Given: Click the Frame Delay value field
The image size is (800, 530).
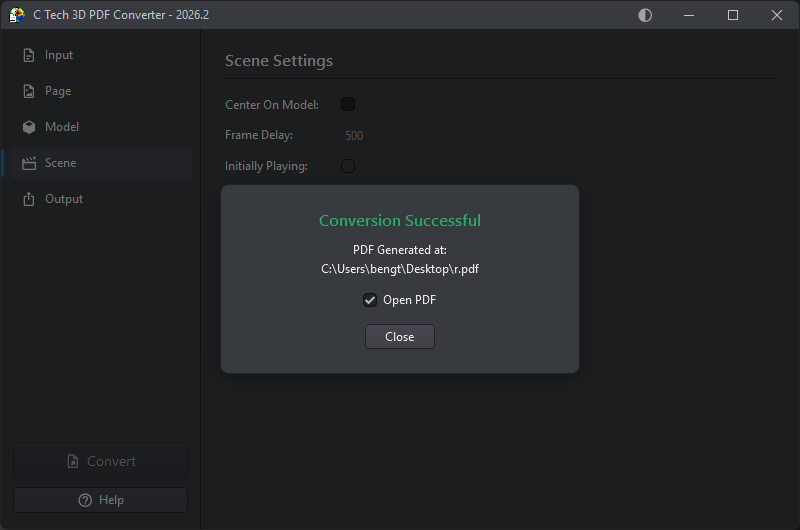Looking at the screenshot, I should pos(354,136).
